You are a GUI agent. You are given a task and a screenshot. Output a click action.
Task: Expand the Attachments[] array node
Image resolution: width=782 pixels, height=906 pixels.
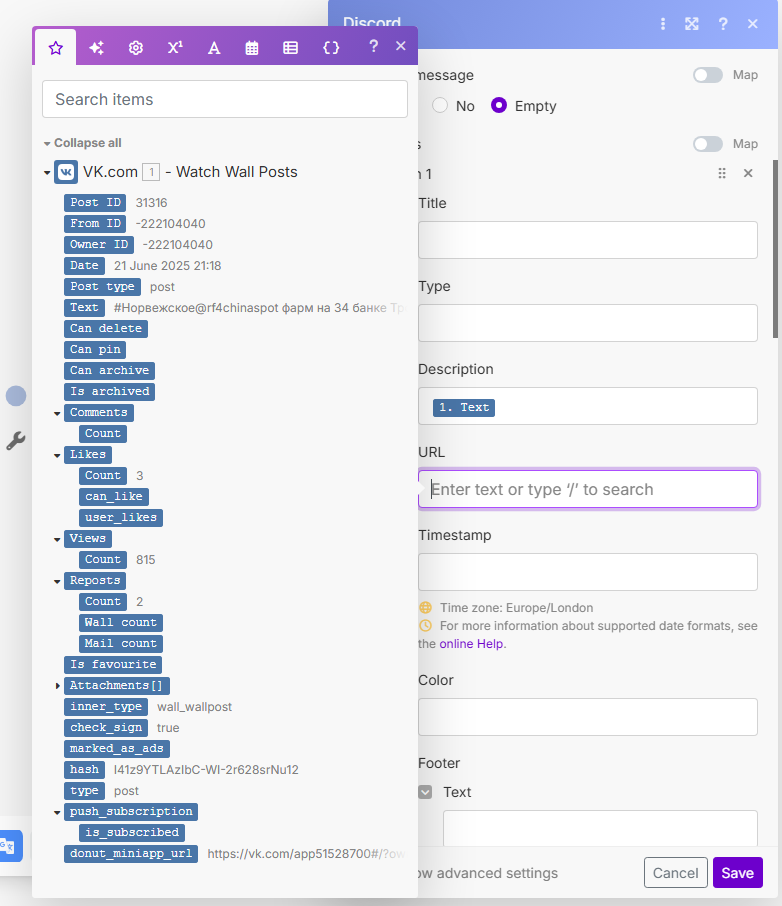coord(58,686)
